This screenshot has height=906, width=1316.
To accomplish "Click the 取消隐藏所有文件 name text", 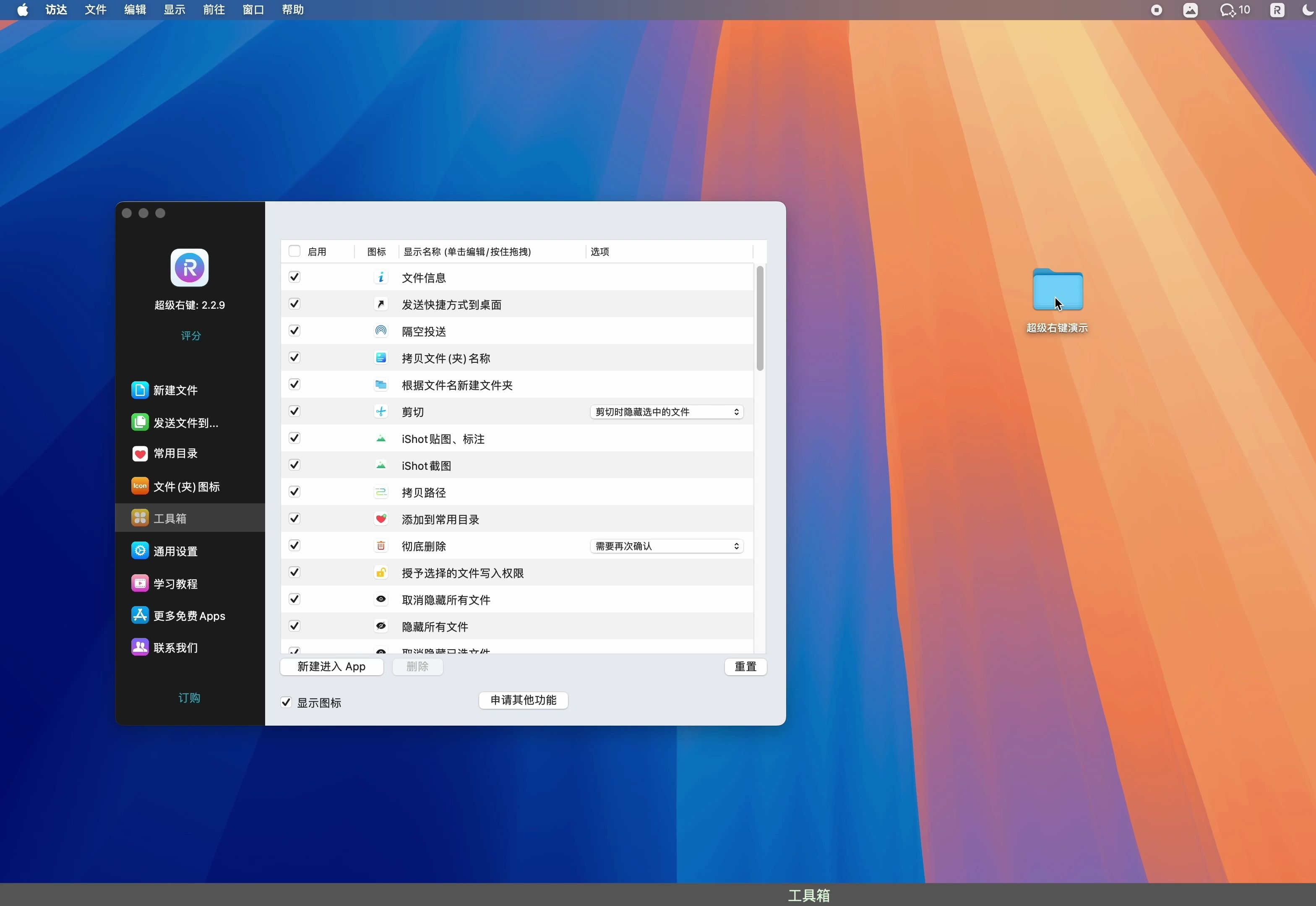I will tap(446, 600).
